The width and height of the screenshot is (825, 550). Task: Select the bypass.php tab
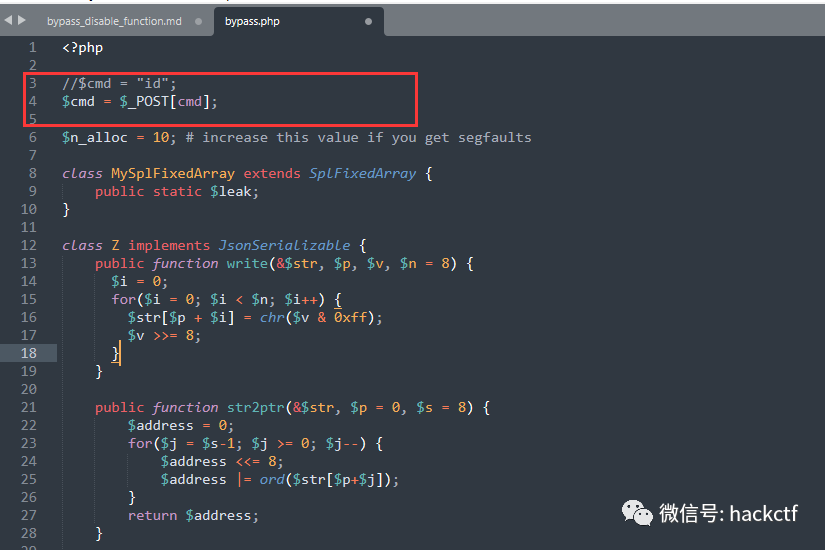(252, 21)
